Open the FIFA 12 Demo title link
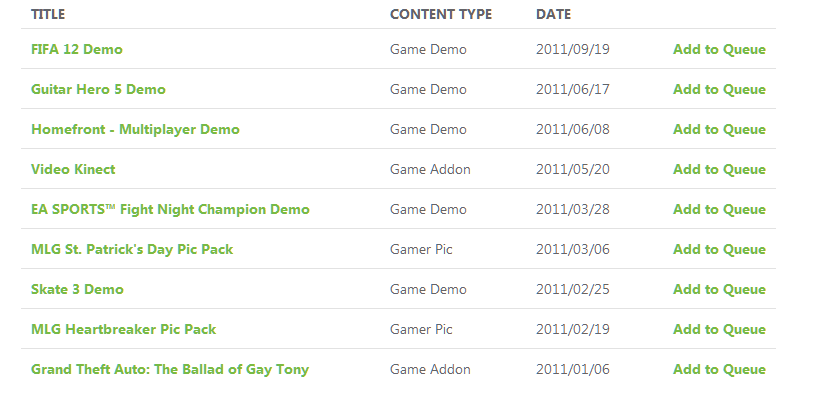Viewport: 827px width, 404px height. (76, 49)
